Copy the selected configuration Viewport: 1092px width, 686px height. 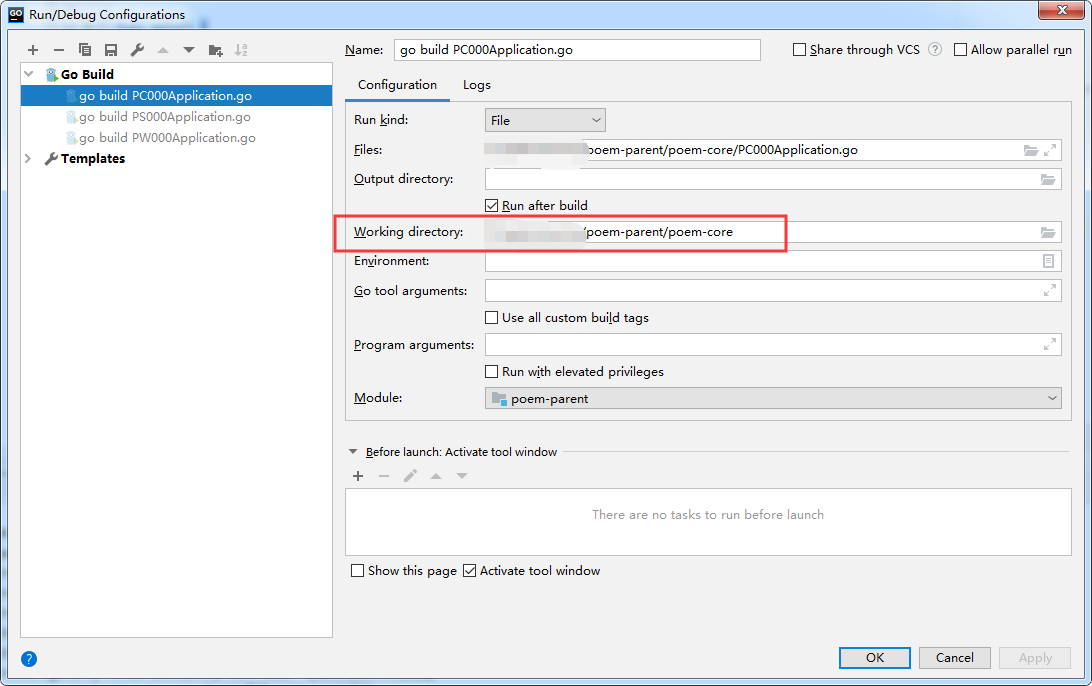point(85,50)
